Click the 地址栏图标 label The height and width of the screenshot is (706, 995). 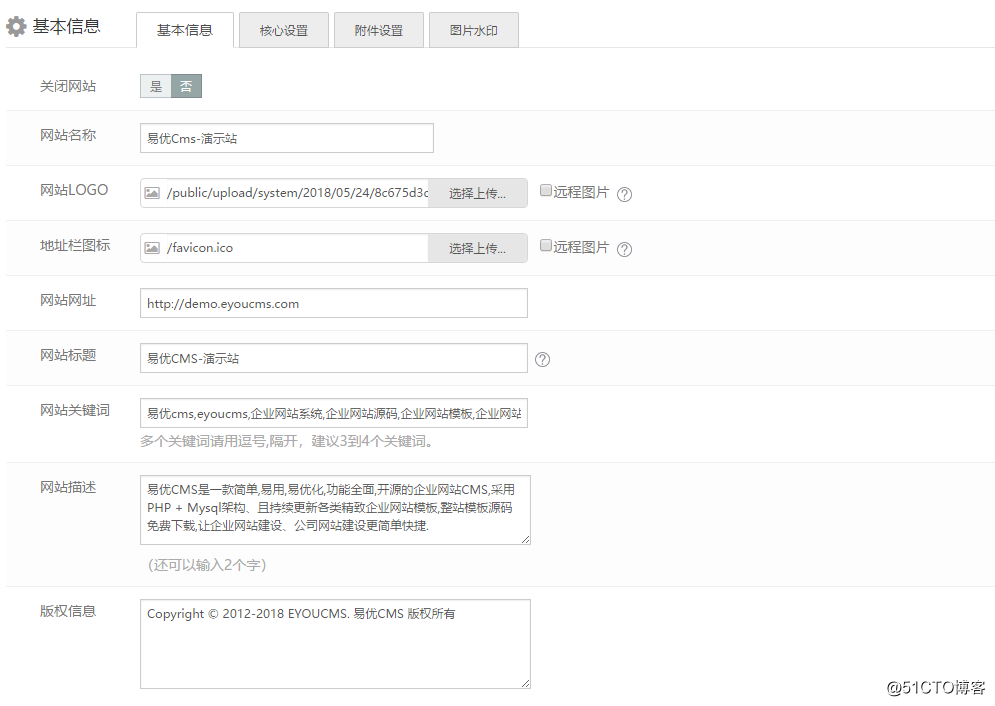75,245
